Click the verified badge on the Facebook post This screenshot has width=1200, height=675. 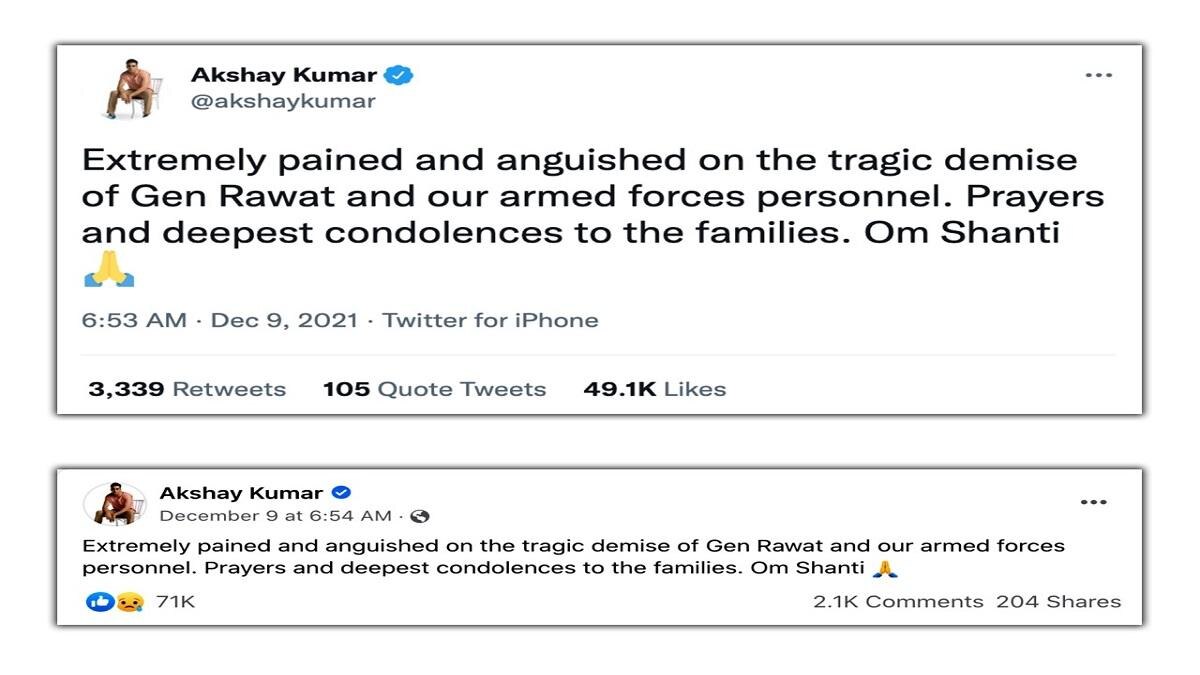click(x=341, y=493)
